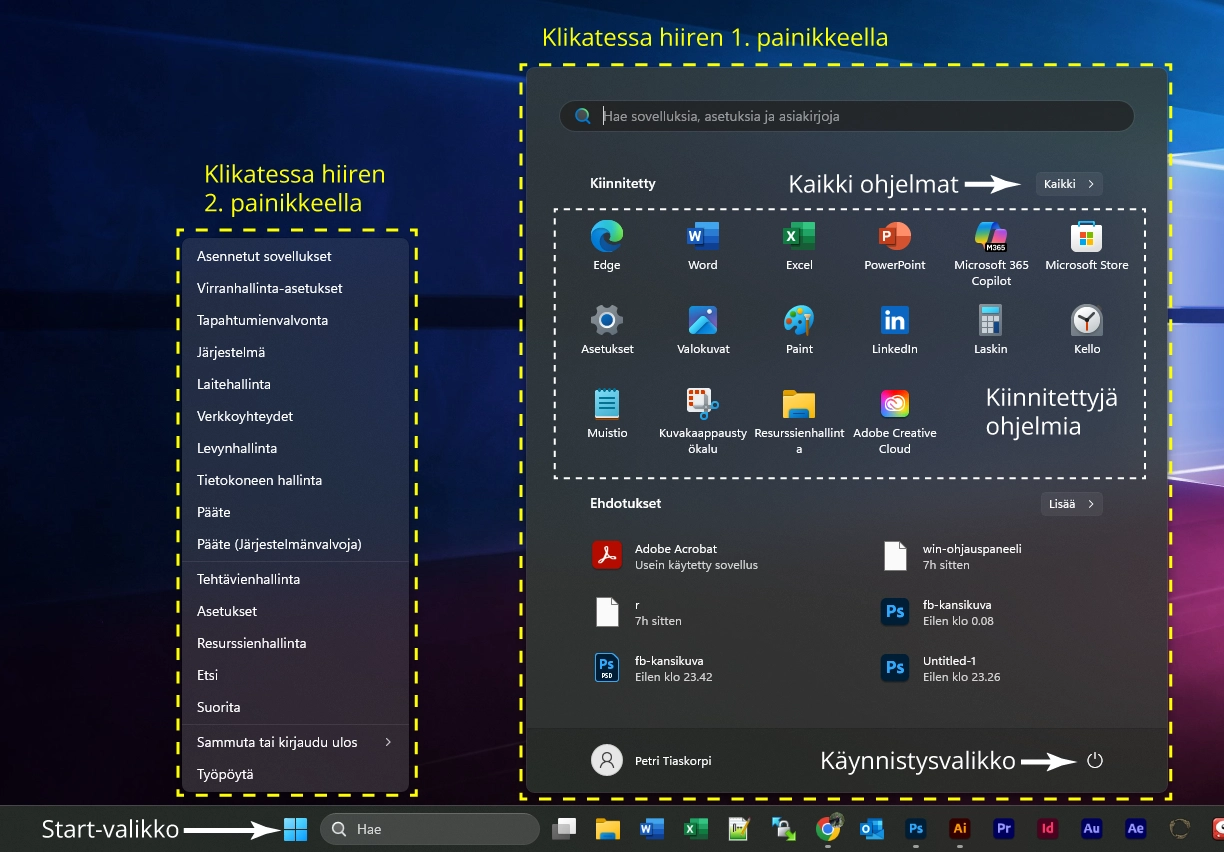Viewport: 1224px width, 852px height.
Task: Open Adobe Creative Cloud app
Action: click(894, 406)
